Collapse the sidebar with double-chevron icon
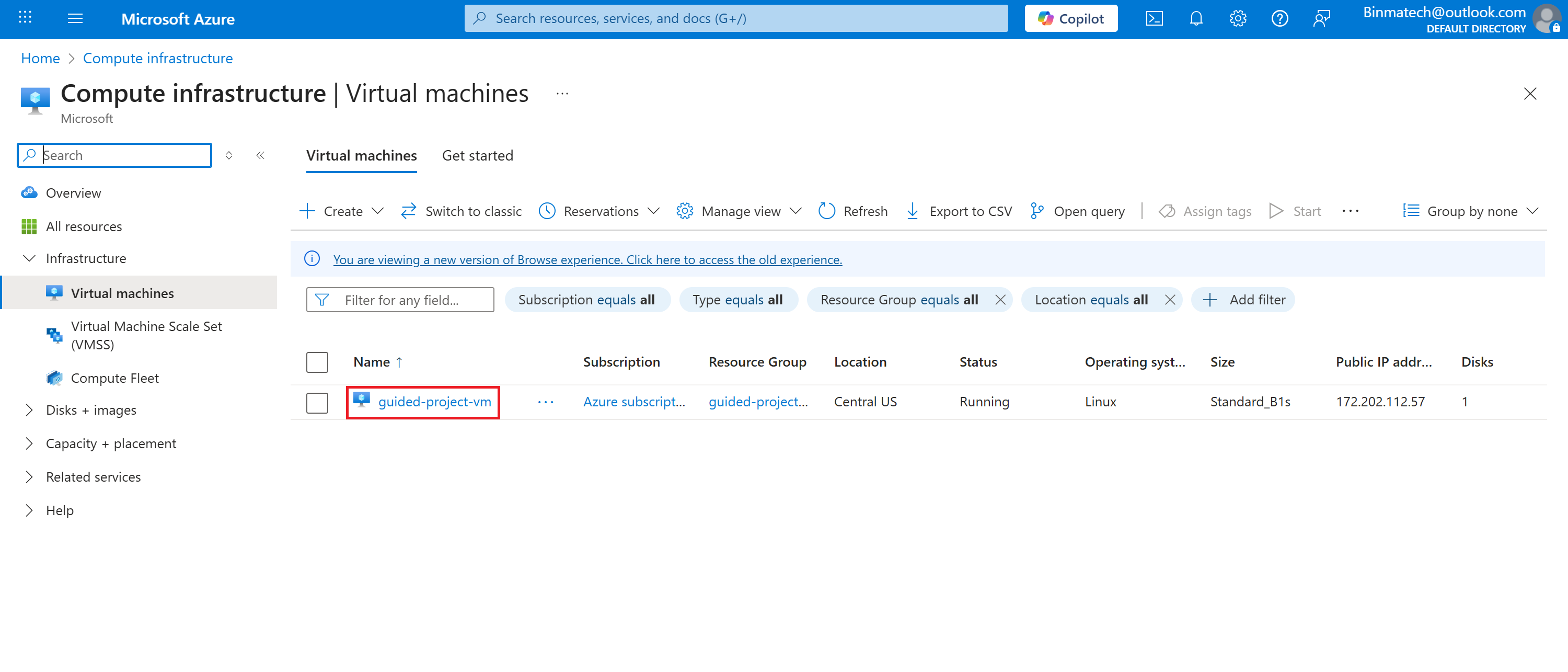The image size is (1568, 672). tap(260, 155)
